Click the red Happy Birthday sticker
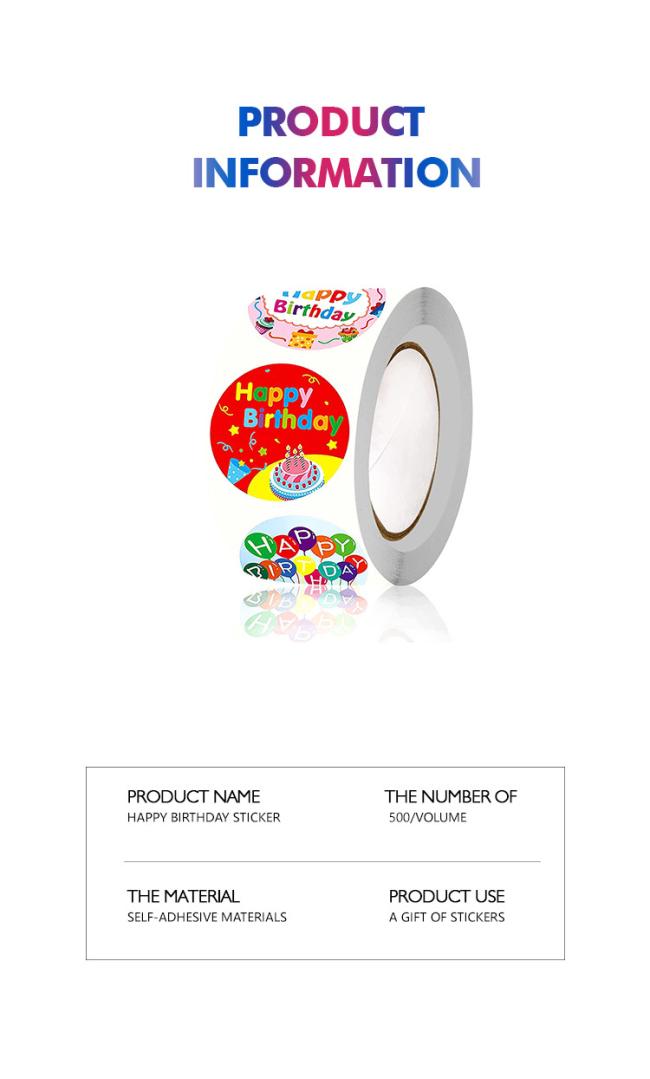650x1079 pixels. pyautogui.click(x=280, y=433)
